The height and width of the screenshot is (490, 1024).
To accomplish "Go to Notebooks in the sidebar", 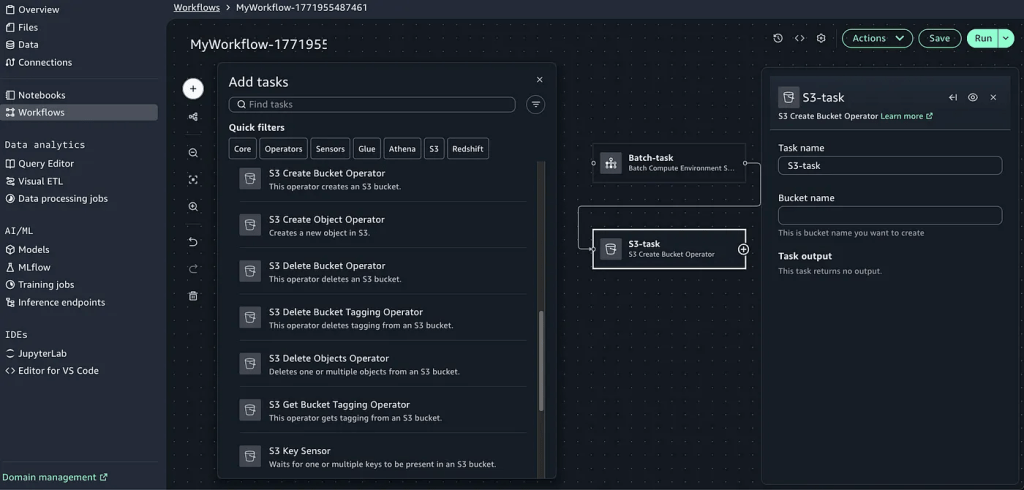I will (x=41, y=95).
